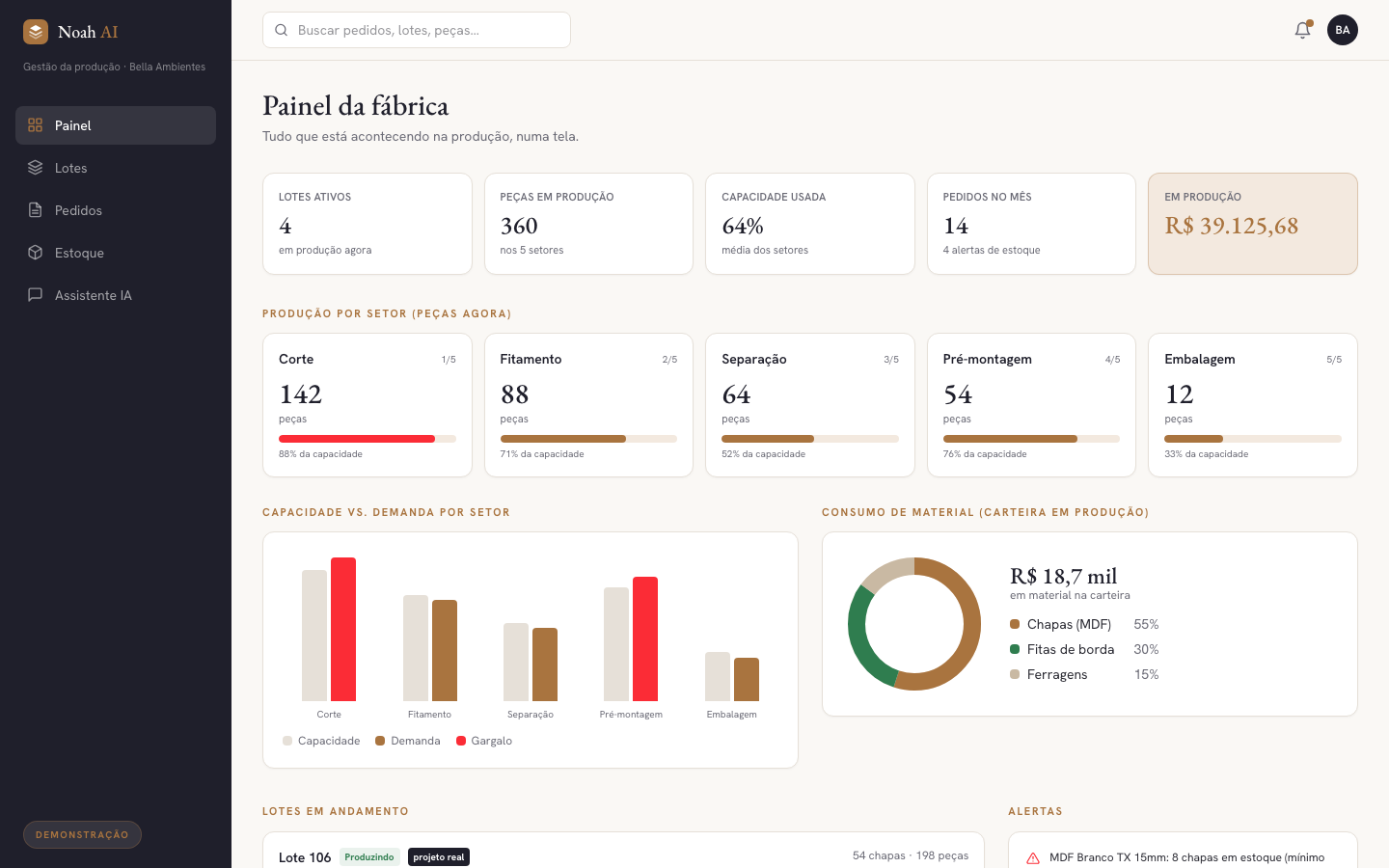Click the Noah AI logo icon
The height and width of the screenshot is (868, 1389).
pos(36,32)
